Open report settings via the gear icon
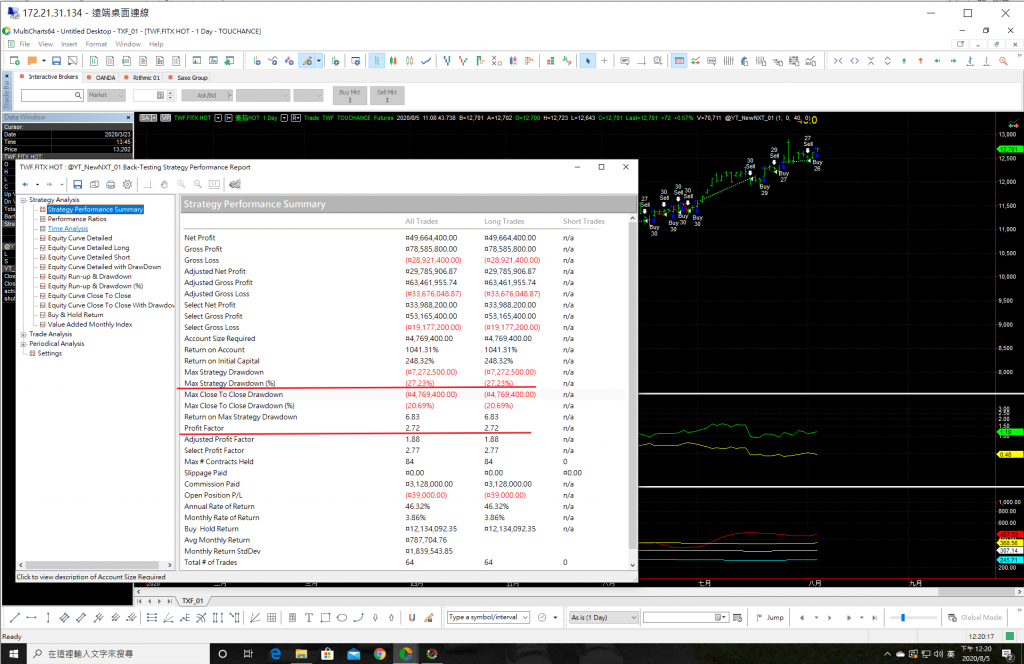This screenshot has width=1024, height=664. point(126,184)
